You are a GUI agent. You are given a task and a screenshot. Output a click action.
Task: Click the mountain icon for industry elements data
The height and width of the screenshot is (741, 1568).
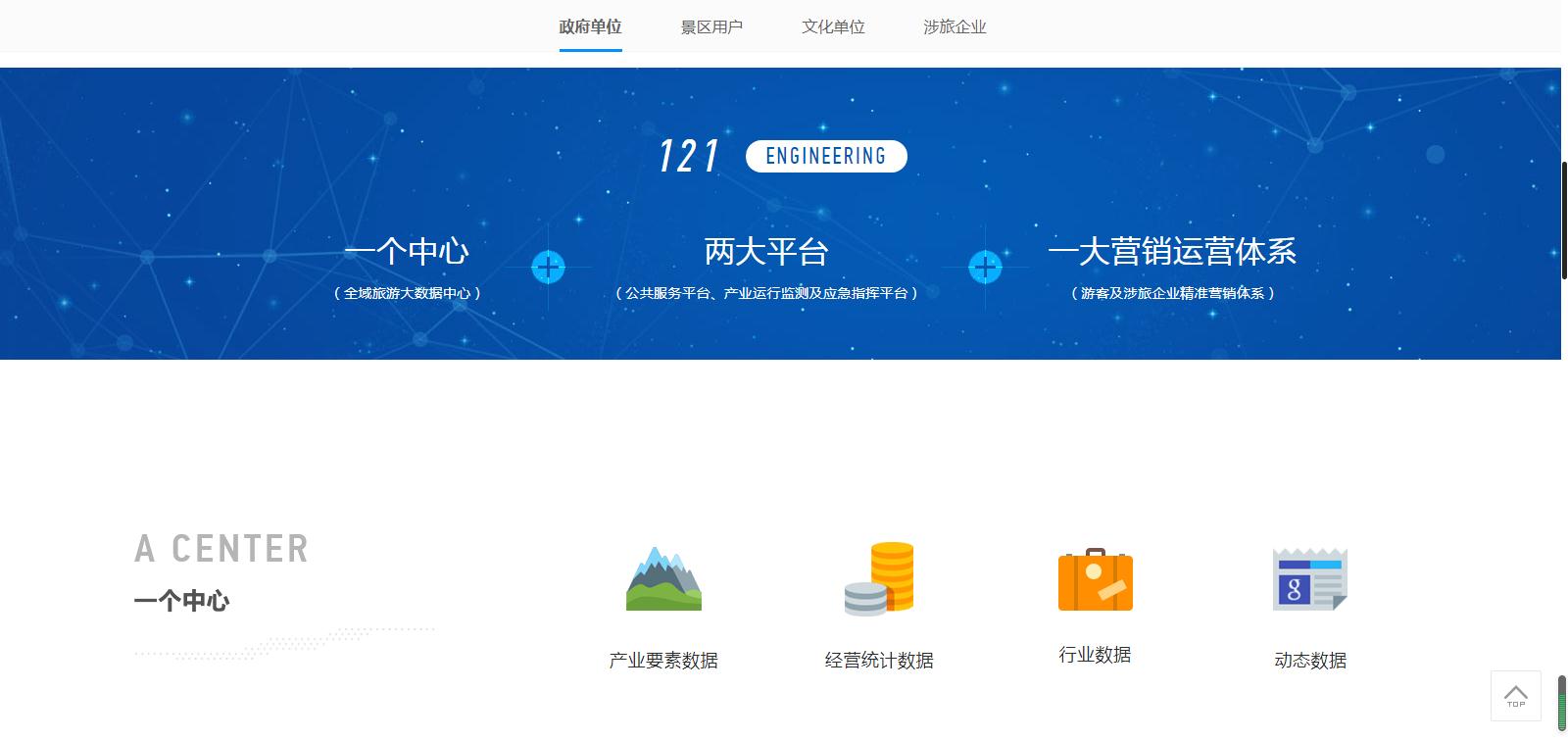coord(663,579)
